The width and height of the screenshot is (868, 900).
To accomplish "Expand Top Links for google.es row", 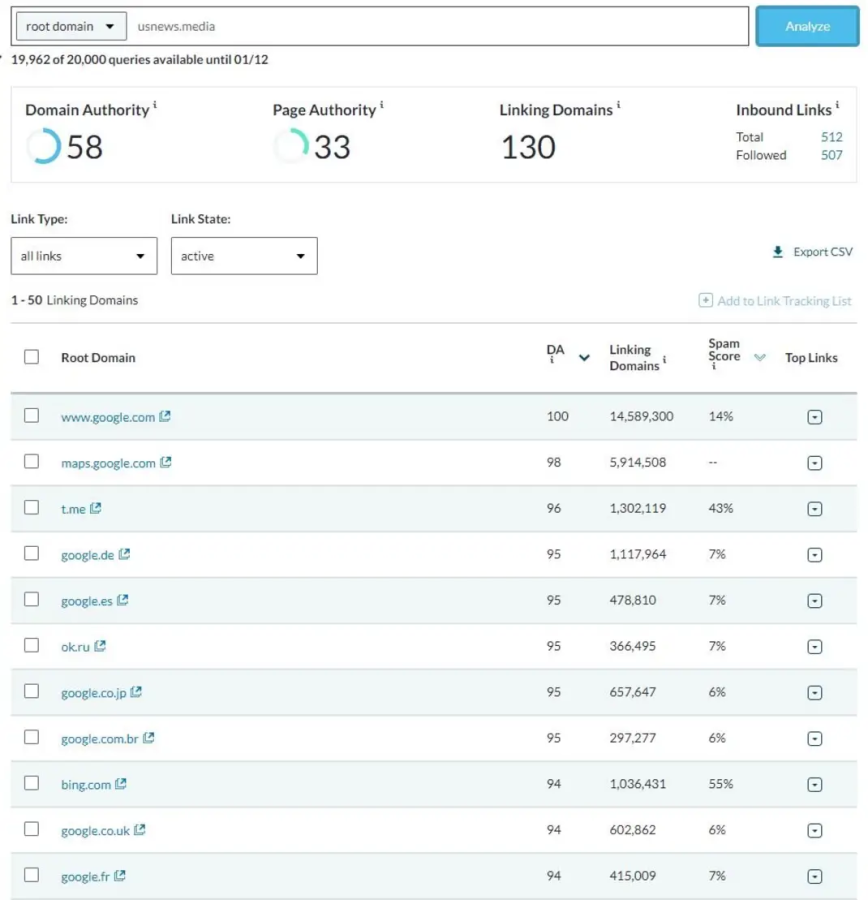I will click(815, 601).
